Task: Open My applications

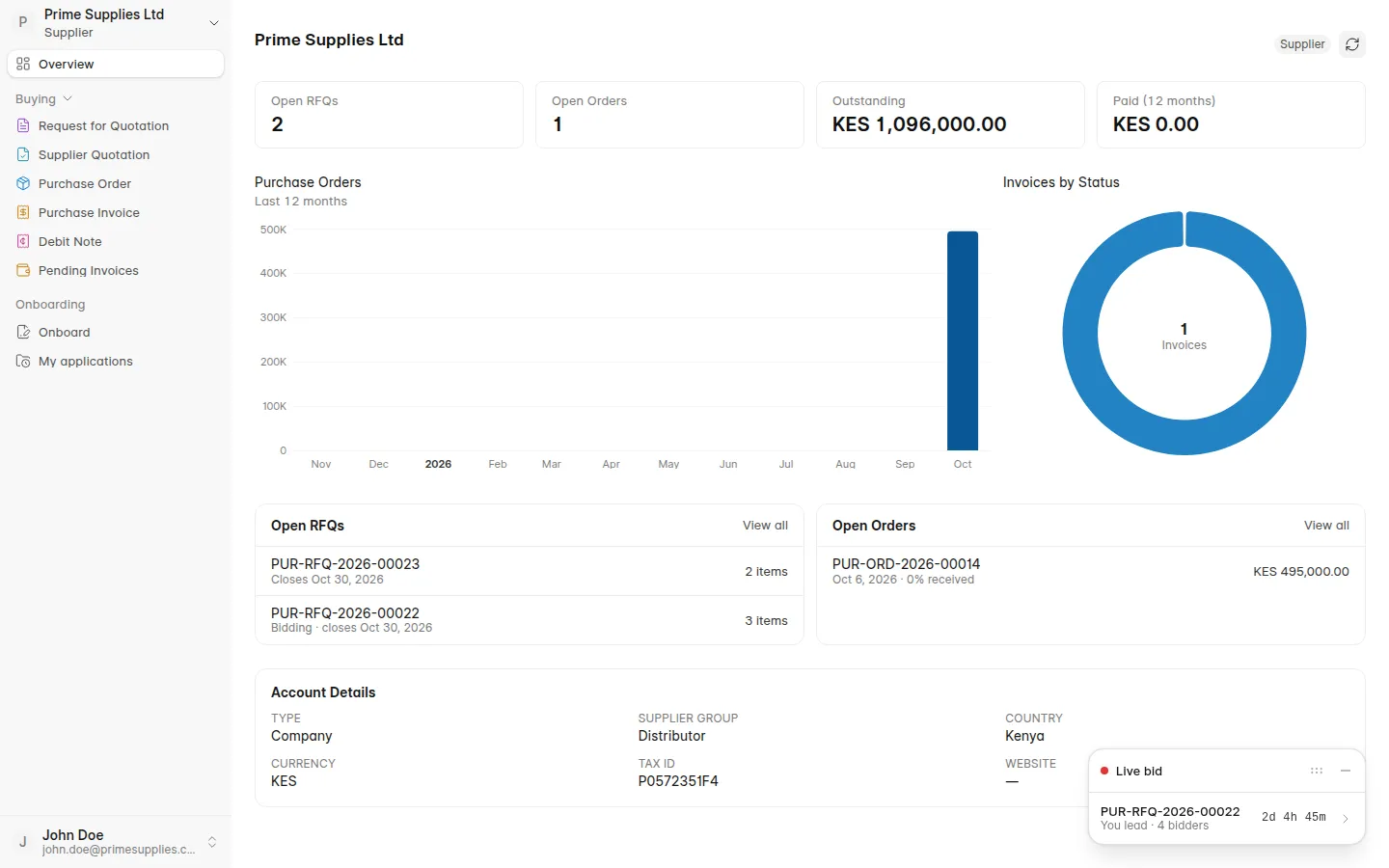Action: (116, 361)
